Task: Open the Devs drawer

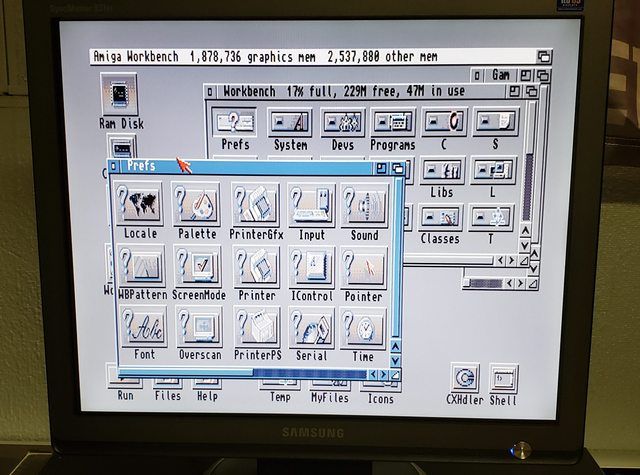Action: (x=342, y=123)
